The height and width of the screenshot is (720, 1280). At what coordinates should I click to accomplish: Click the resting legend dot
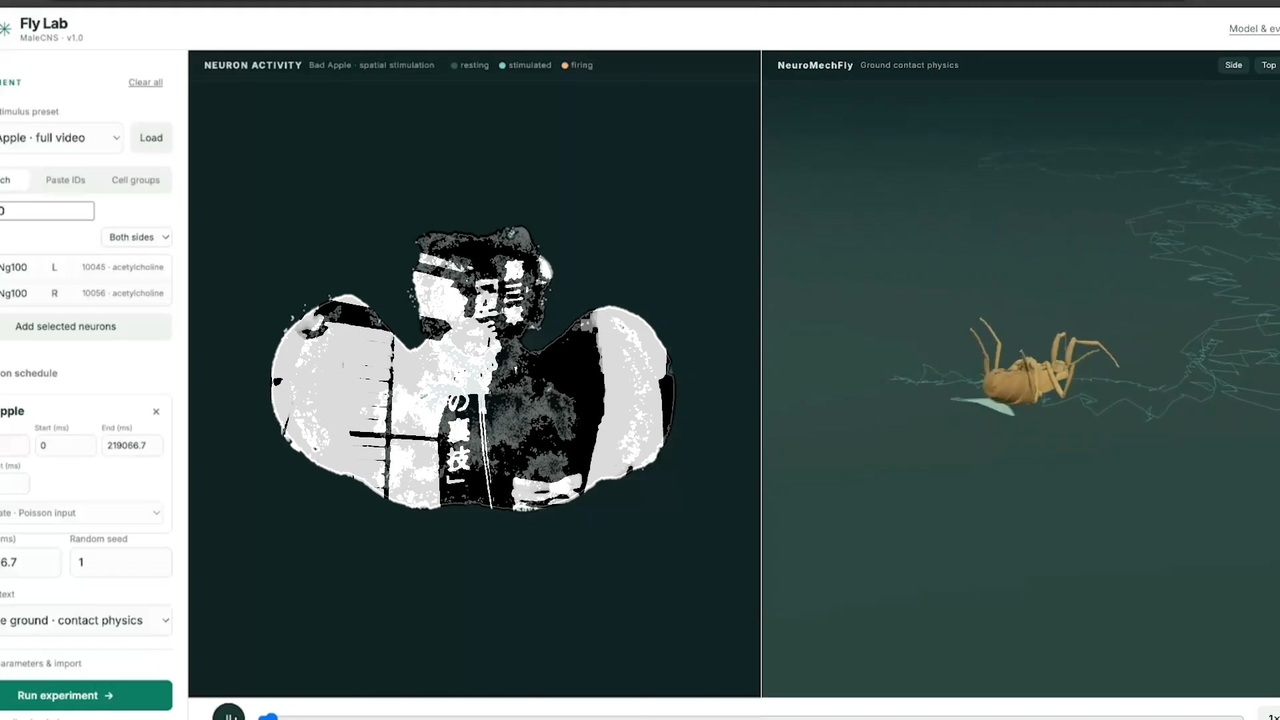point(454,65)
